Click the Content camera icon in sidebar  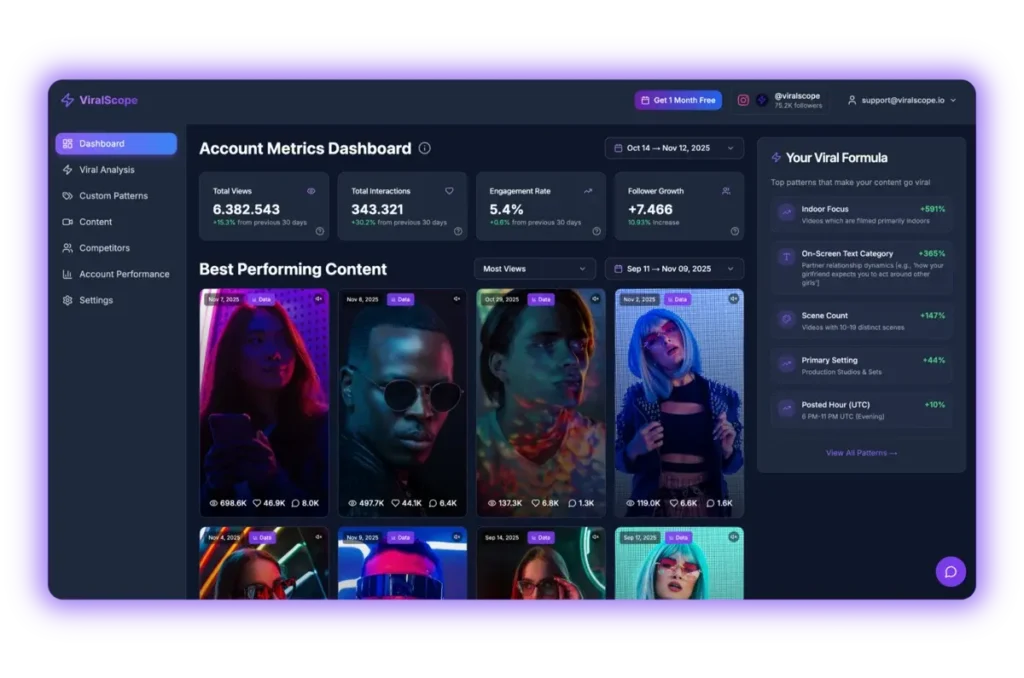tap(68, 222)
